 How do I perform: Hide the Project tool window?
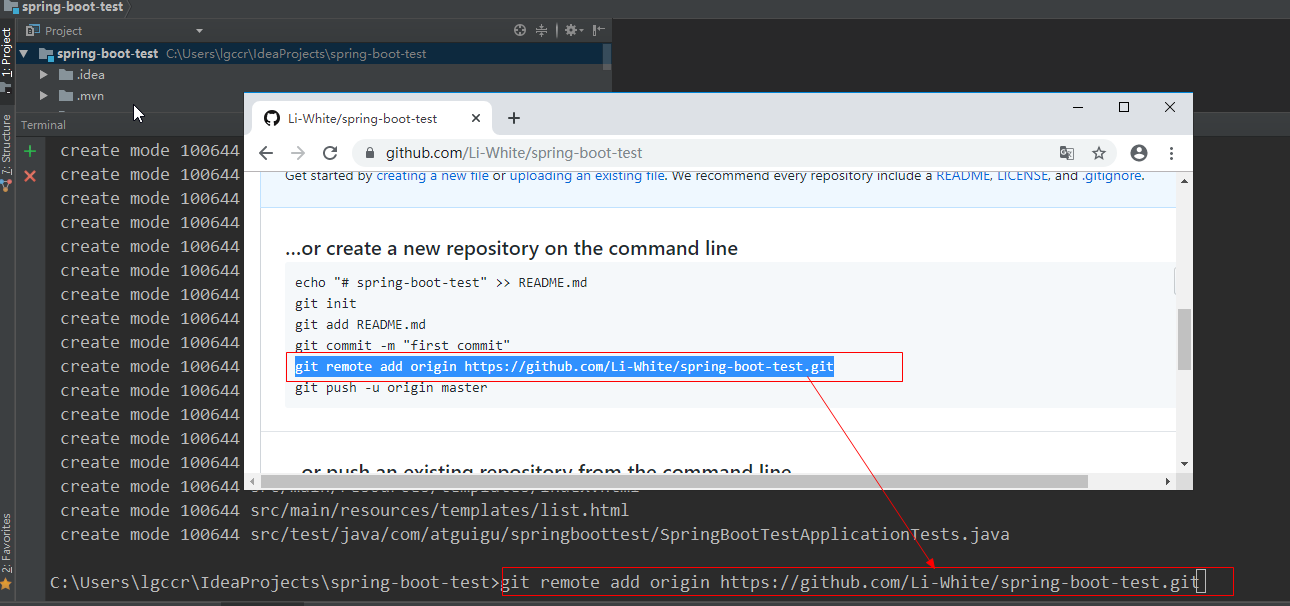[598, 31]
